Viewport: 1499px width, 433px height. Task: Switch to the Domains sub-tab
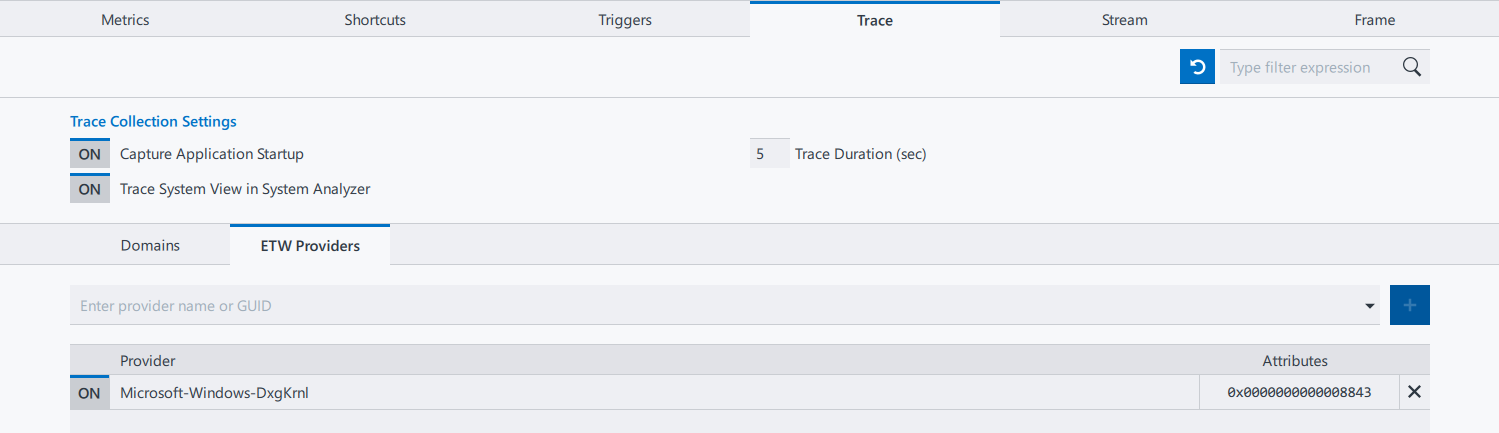coord(150,245)
